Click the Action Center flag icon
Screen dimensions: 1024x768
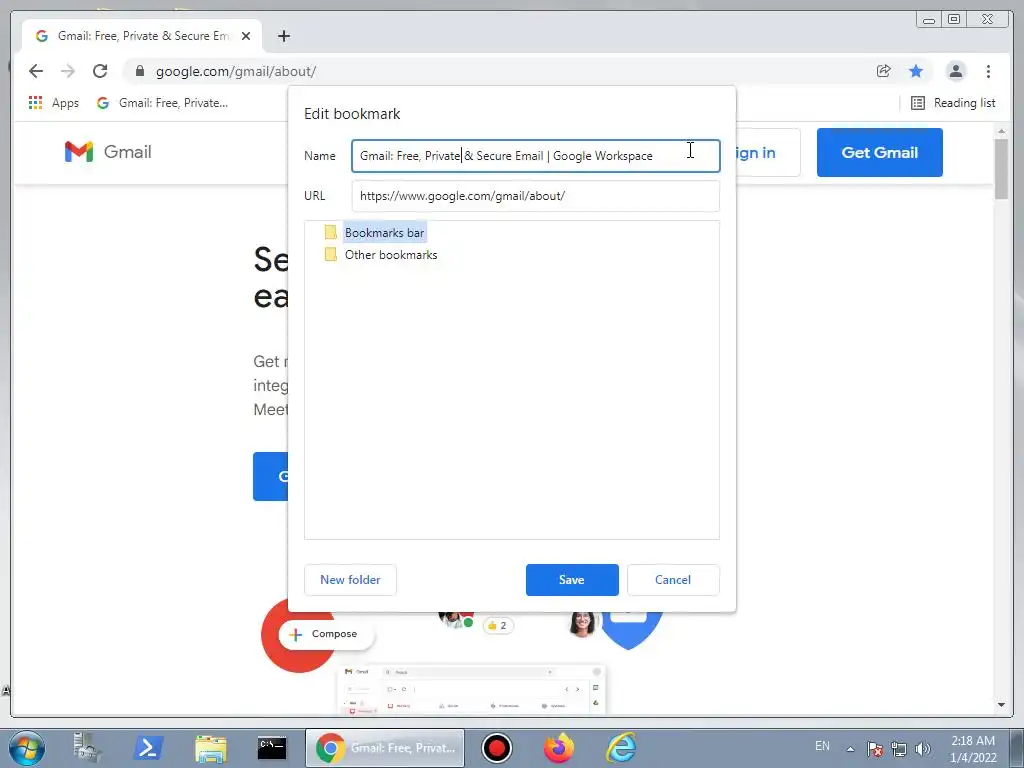[875, 749]
